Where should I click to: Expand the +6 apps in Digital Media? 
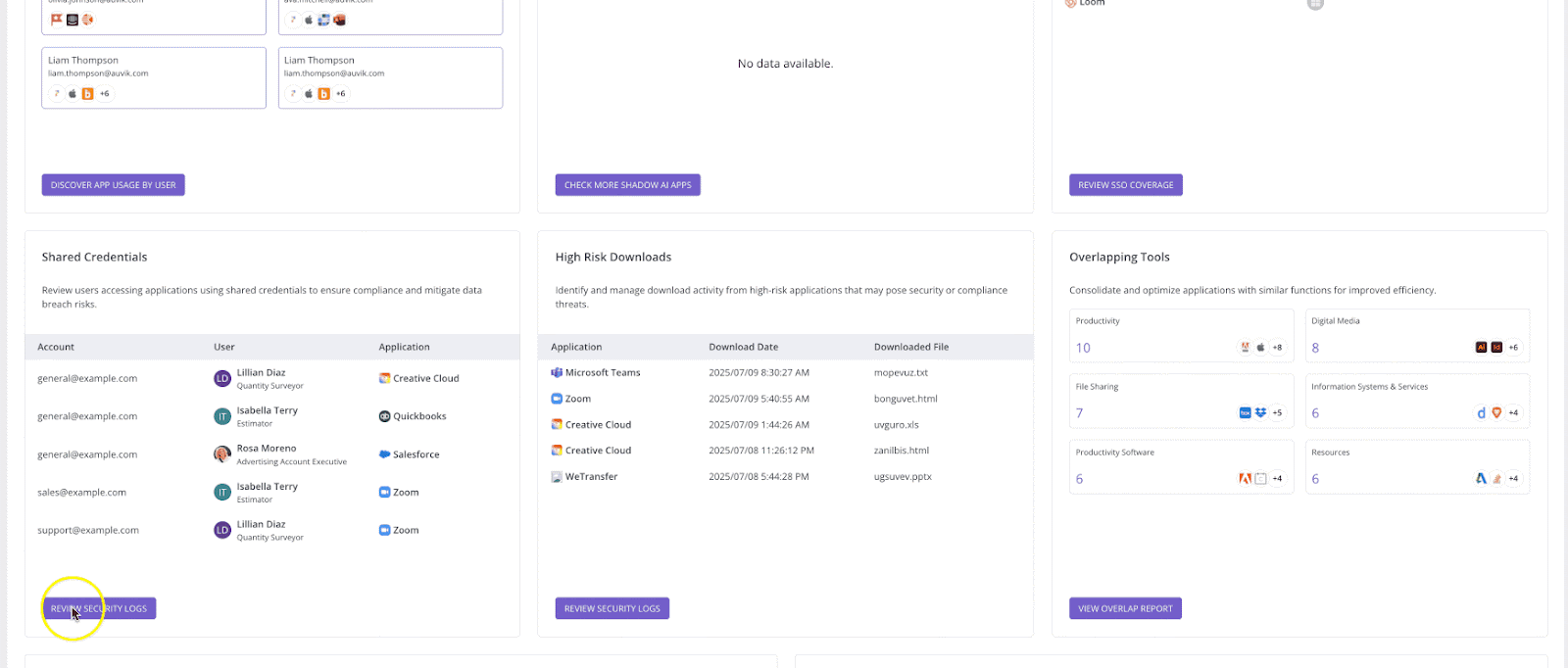coord(1513,348)
